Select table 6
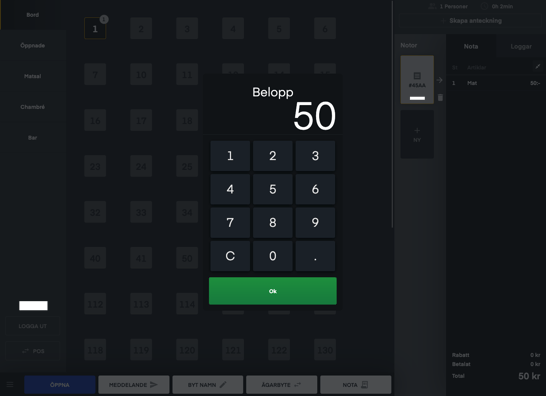 [325, 29]
